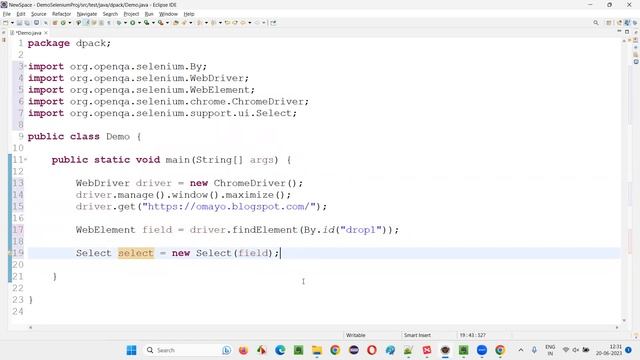The width and height of the screenshot is (640, 360).
Task: Click the vertical scrollbar down arrow
Action: coord(624,321)
